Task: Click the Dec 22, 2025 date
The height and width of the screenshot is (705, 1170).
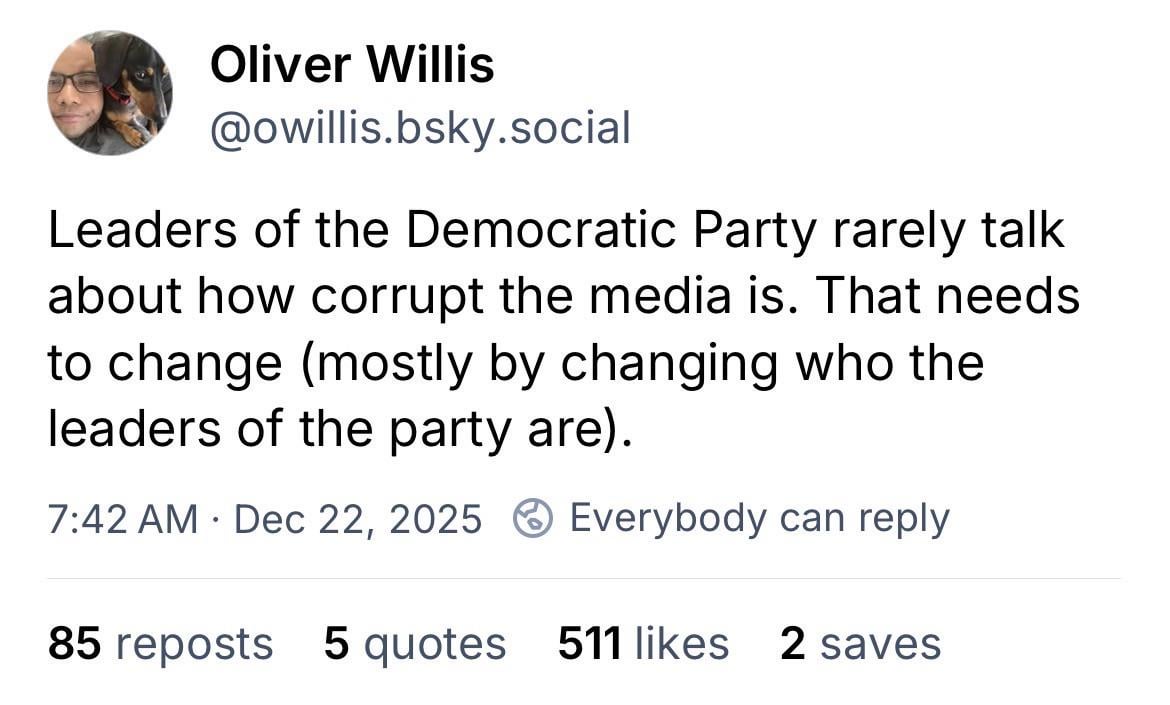Action: point(357,519)
